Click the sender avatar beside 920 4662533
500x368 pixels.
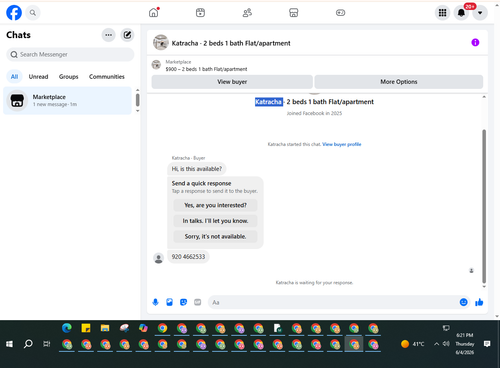[159, 258]
